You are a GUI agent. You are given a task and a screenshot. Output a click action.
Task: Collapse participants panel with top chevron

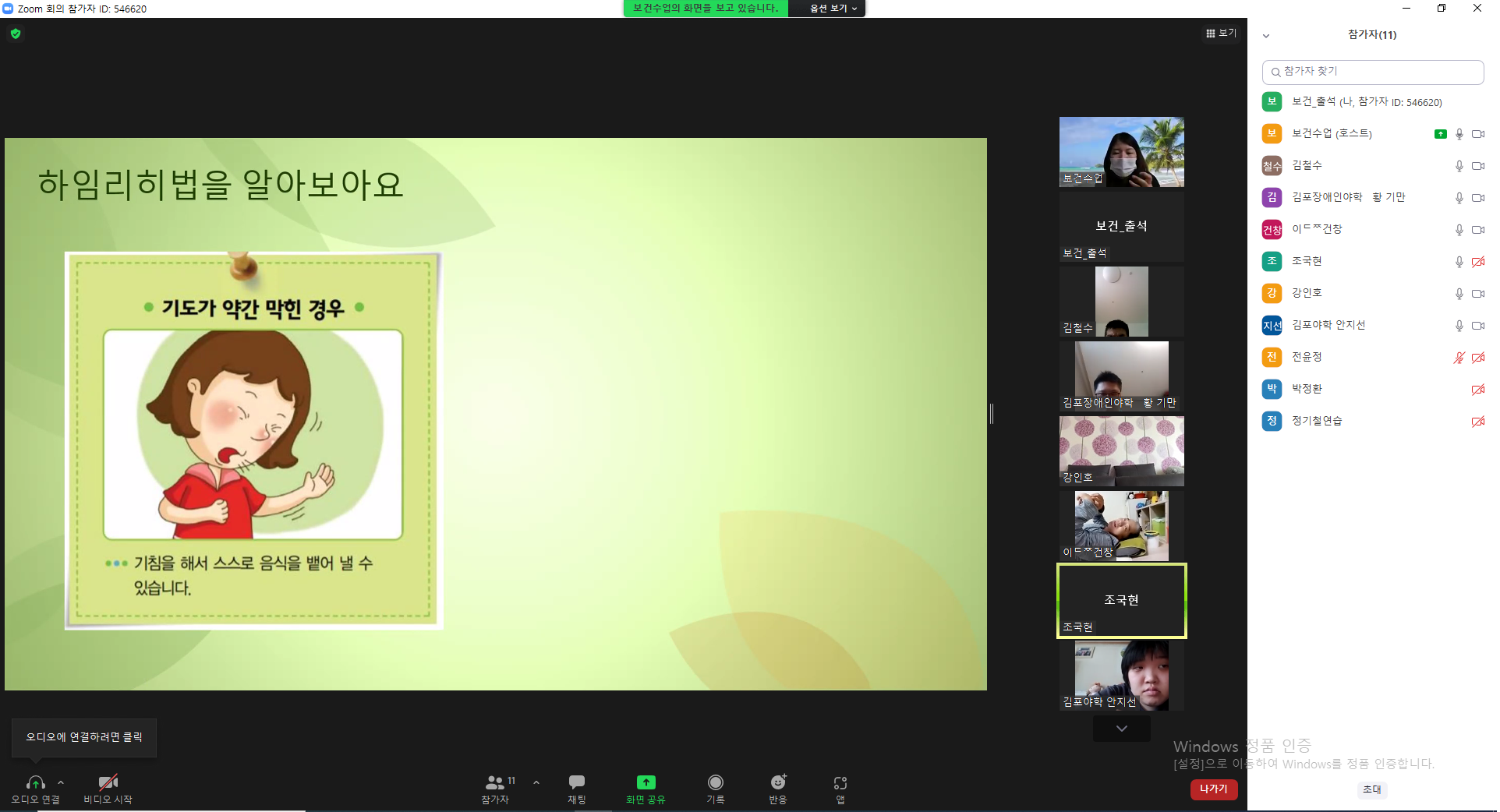1266,35
